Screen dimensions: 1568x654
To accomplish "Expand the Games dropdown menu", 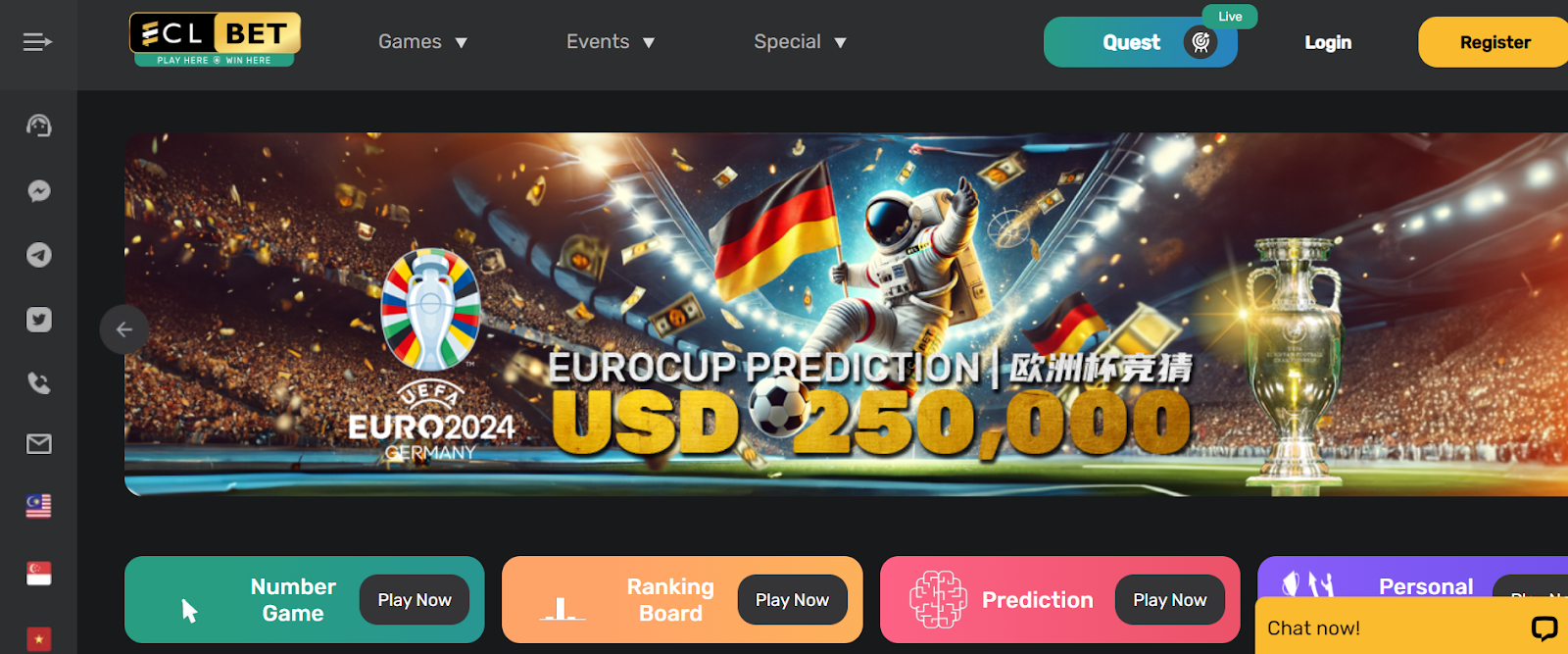I will pos(422,42).
